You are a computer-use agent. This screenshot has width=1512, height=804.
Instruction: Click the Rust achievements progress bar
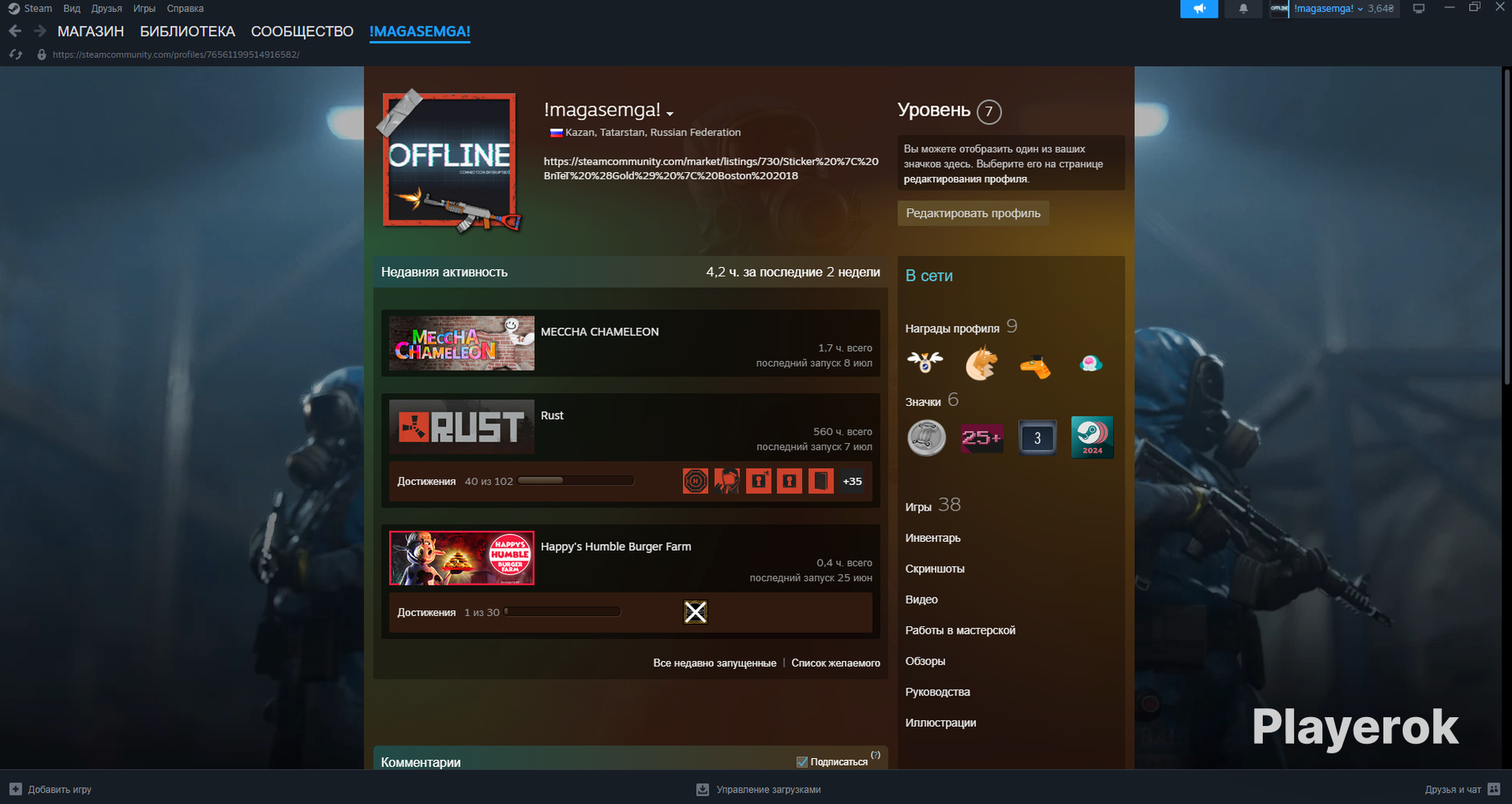click(x=576, y=481)
